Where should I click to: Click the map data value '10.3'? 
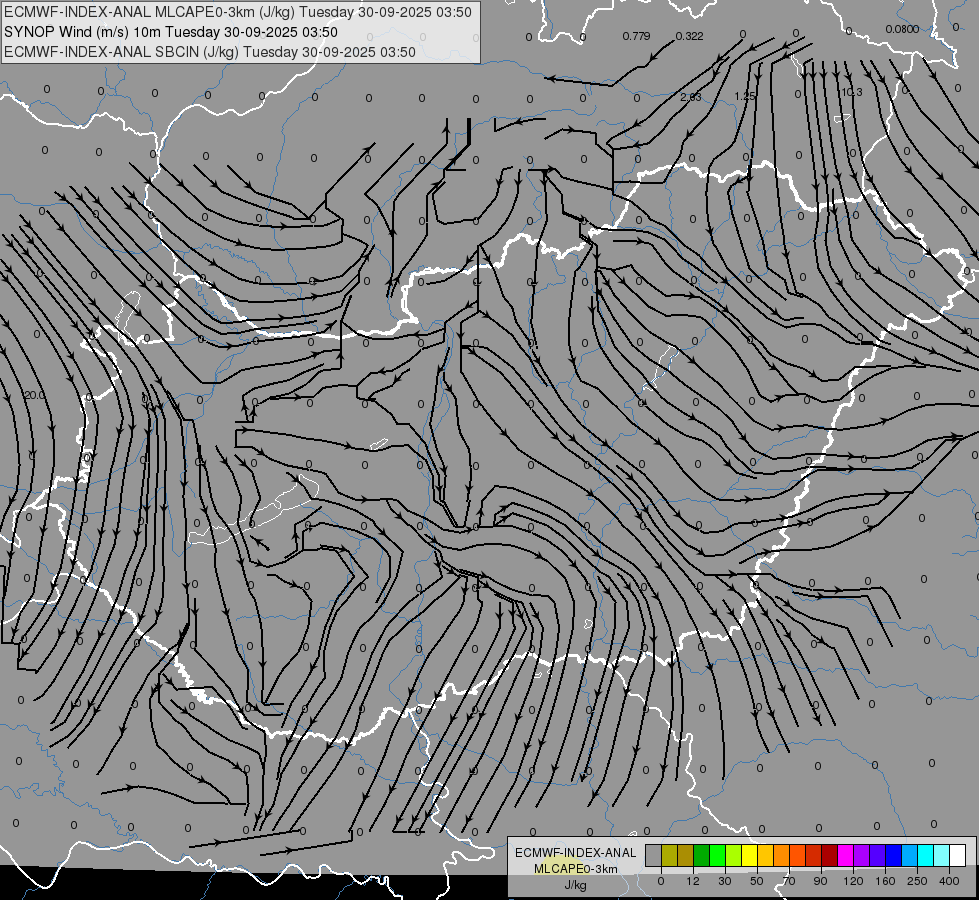852,92
